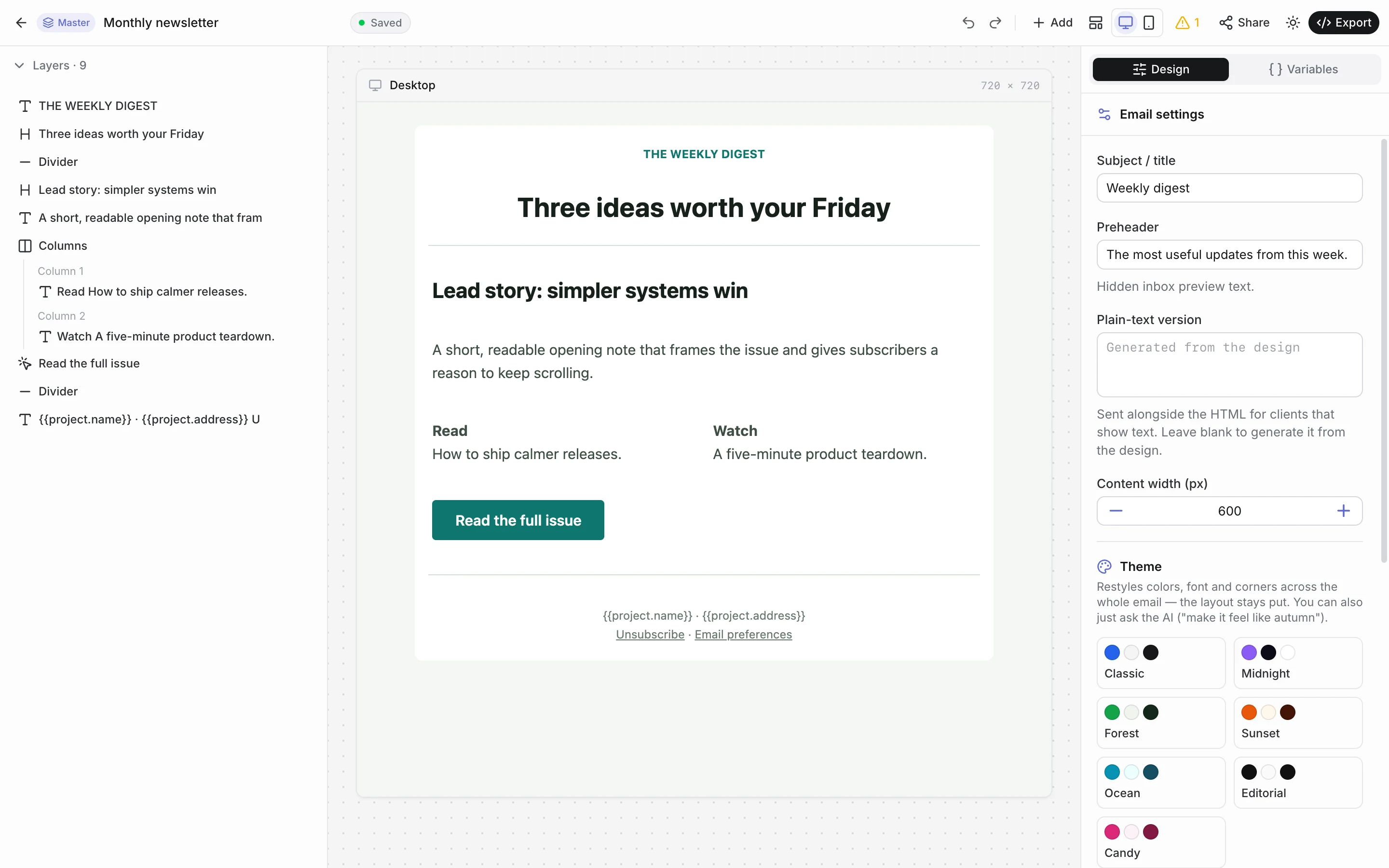Click the Master badge

(66, 22)
